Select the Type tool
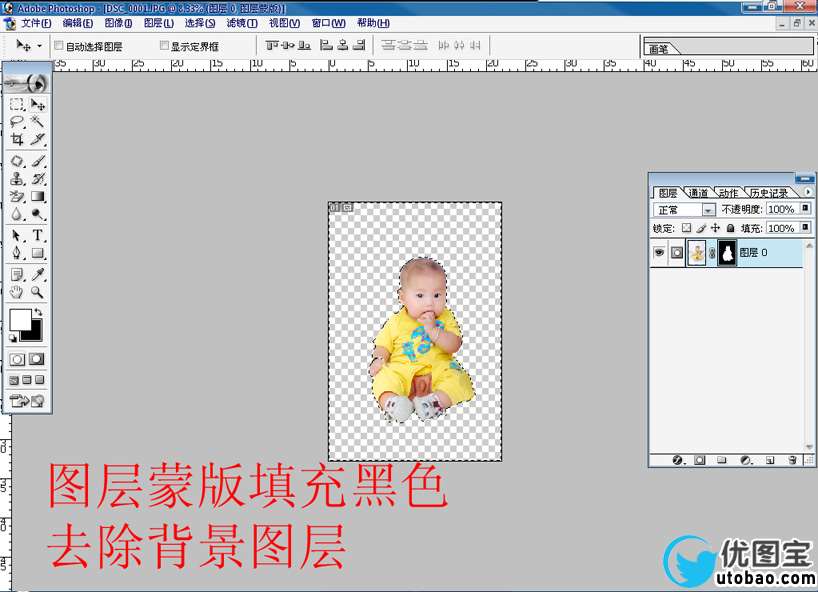This screenshot has height=592, width=818. (37, 236)
